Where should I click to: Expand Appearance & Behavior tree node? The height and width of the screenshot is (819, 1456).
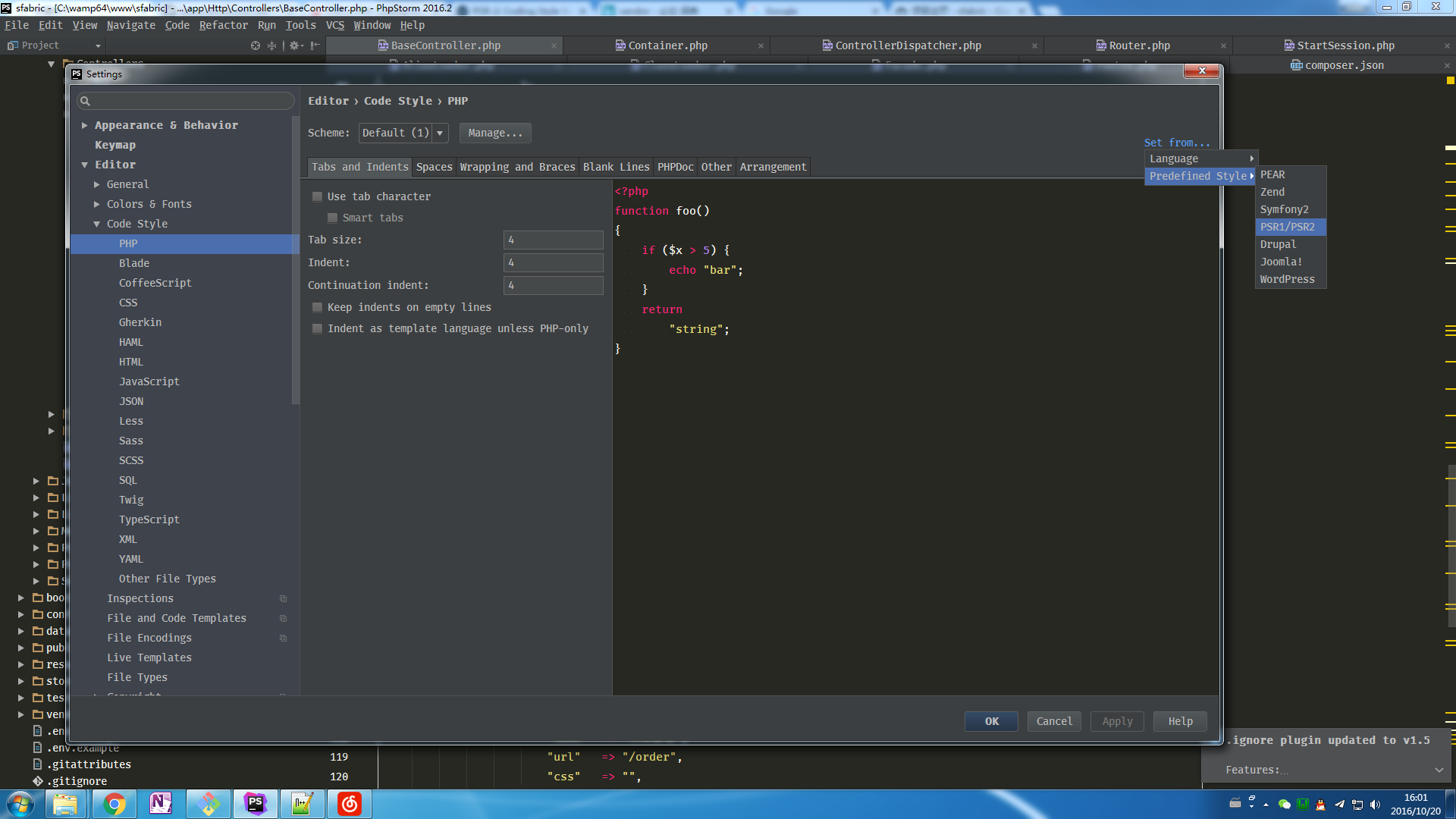pos(85,125)
